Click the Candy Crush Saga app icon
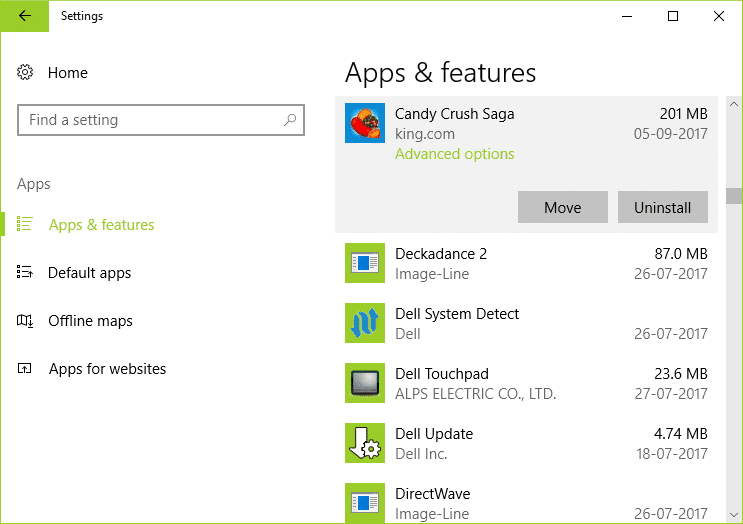 click(365, 123)
